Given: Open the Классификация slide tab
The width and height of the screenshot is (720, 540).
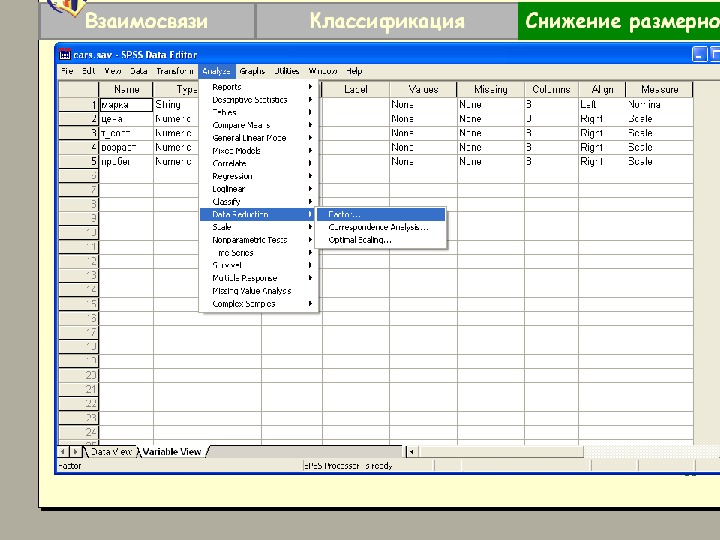Looking at the screenshot, I should (x=387, y=21).
